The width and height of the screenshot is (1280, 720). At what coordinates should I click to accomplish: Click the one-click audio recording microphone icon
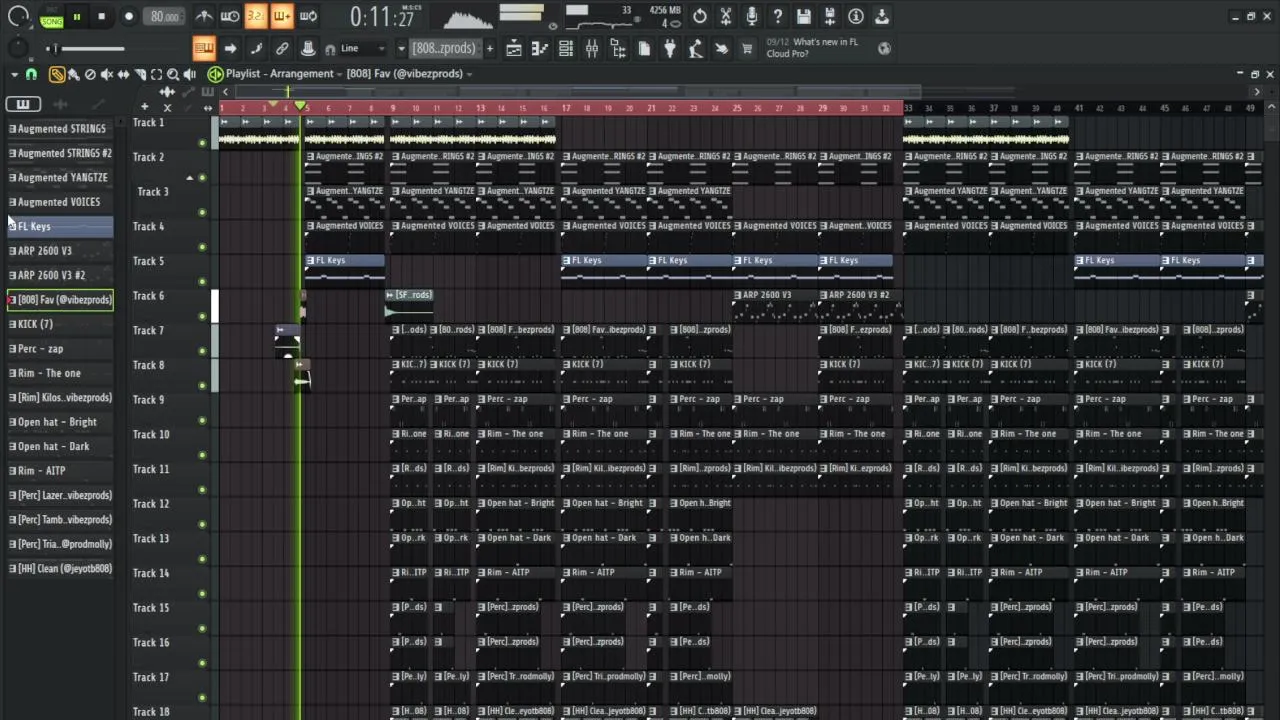click(x=752, y=16)
